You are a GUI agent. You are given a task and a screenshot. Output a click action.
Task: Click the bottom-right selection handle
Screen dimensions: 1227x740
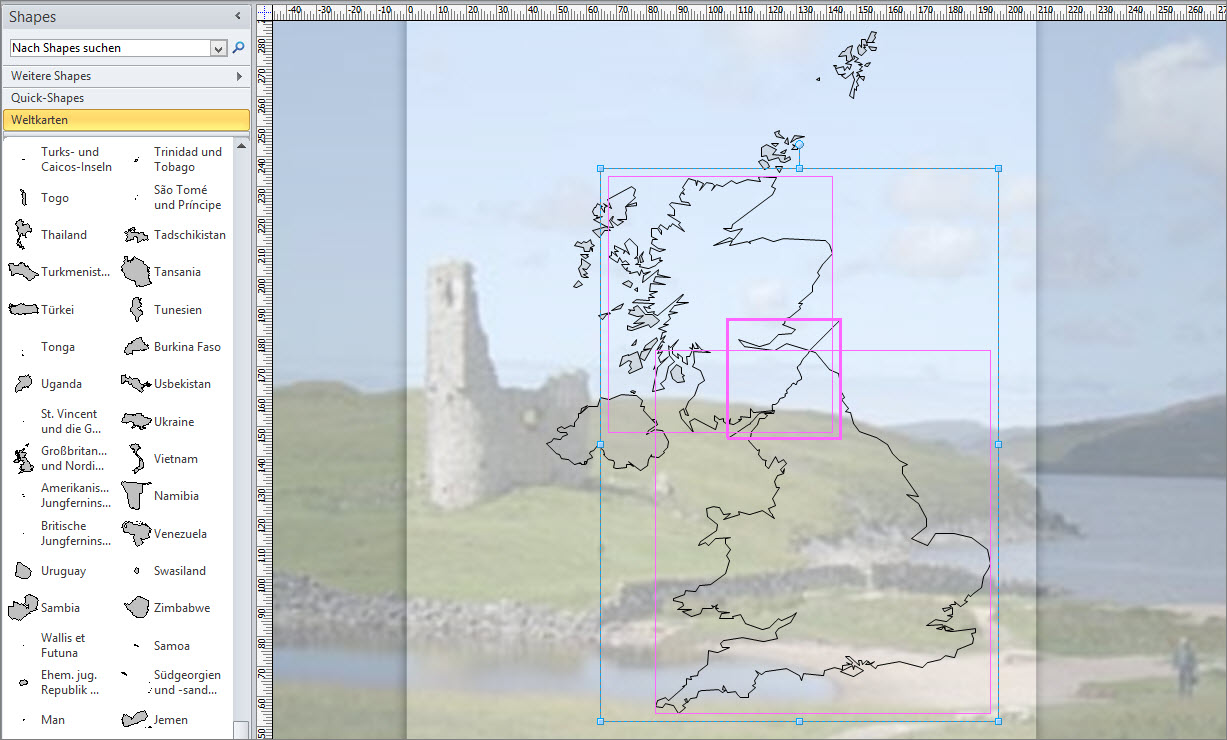999,721
